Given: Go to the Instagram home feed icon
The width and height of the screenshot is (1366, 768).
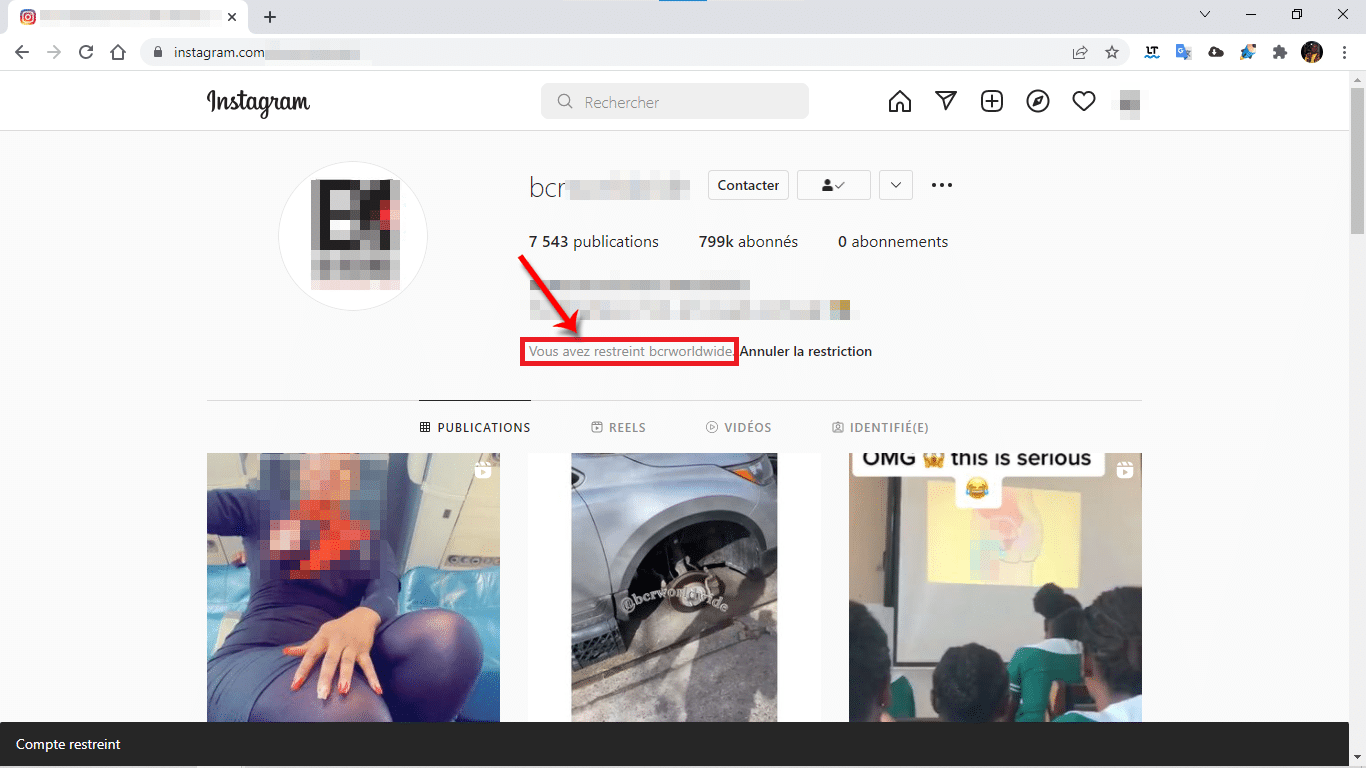Looking at the screenshot, I should tap(900, 102).
